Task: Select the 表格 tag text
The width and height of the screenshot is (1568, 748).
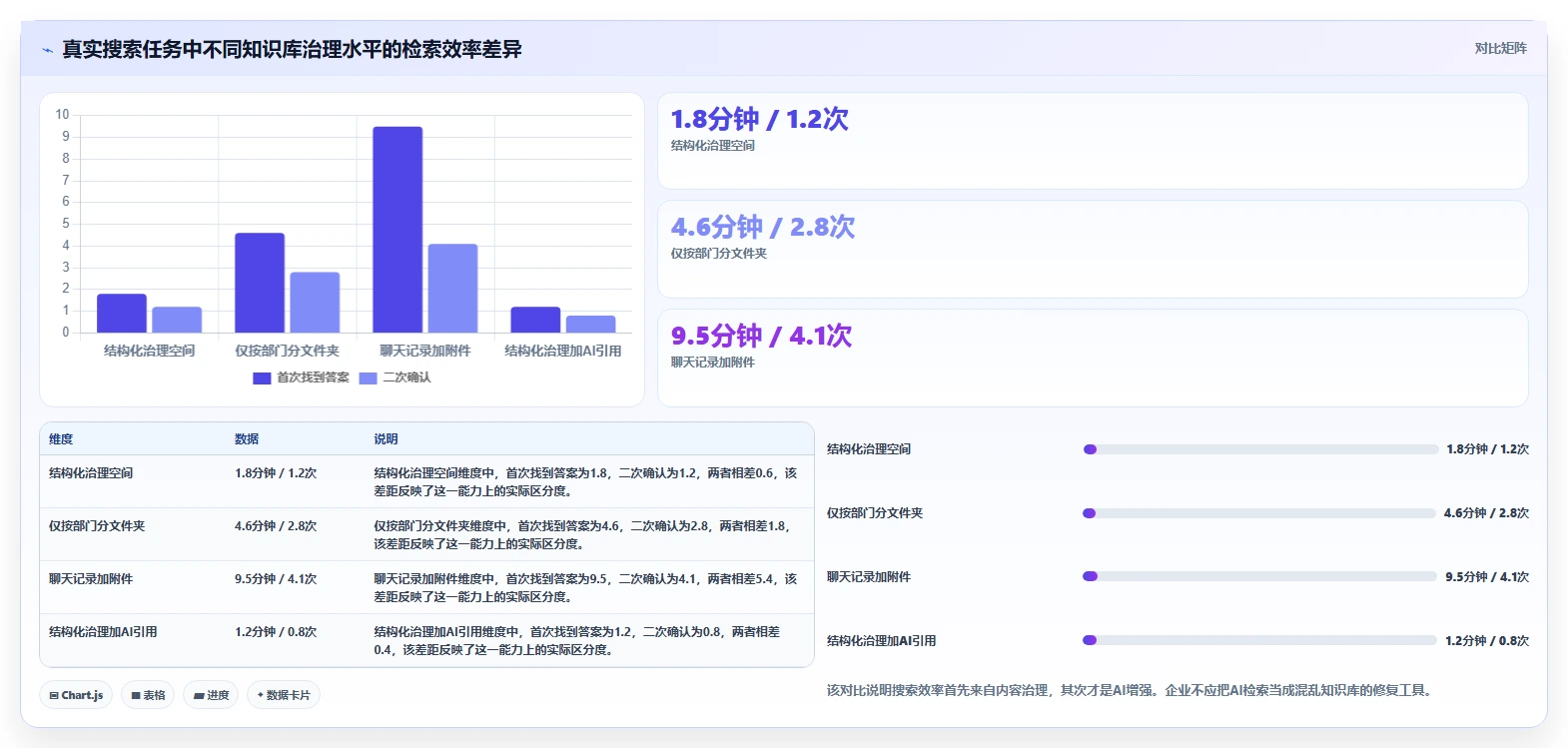Action: 154,695
